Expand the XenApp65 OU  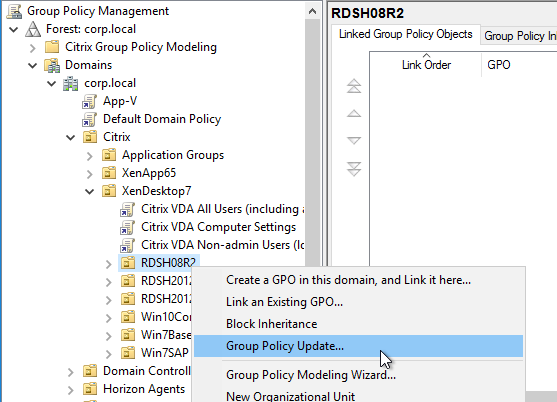point(90,174)
